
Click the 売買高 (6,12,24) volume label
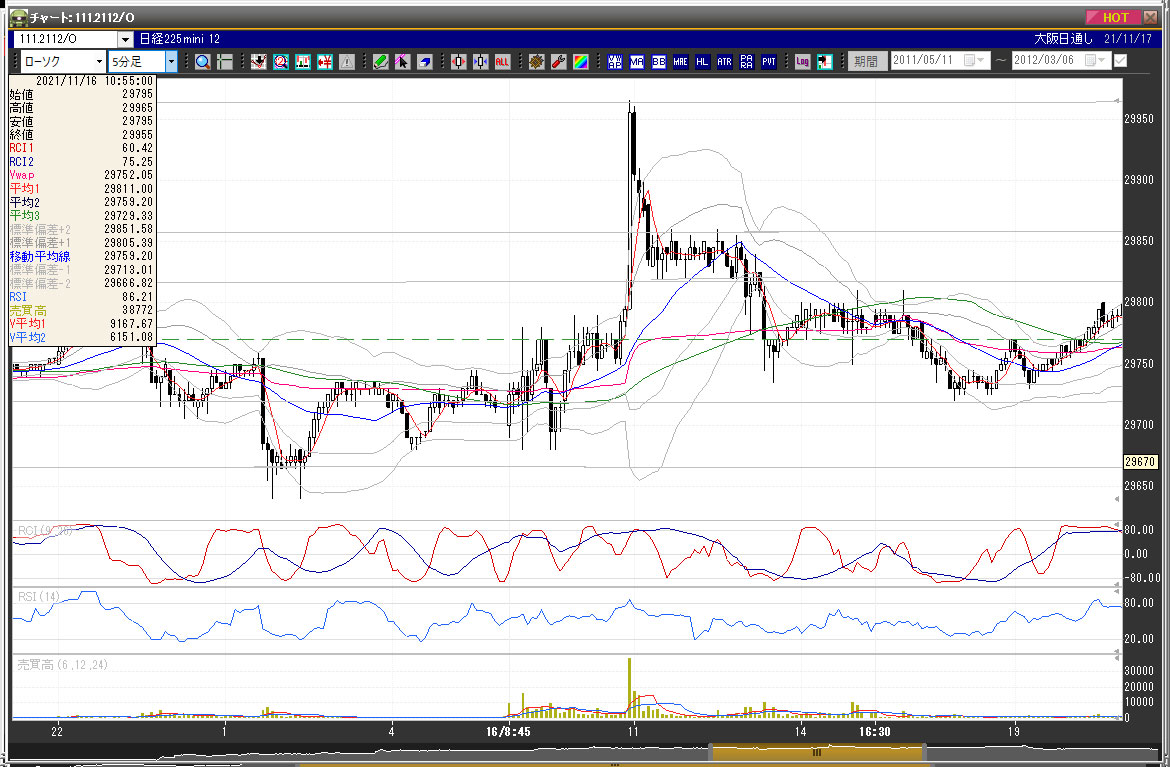click(63, 664)
